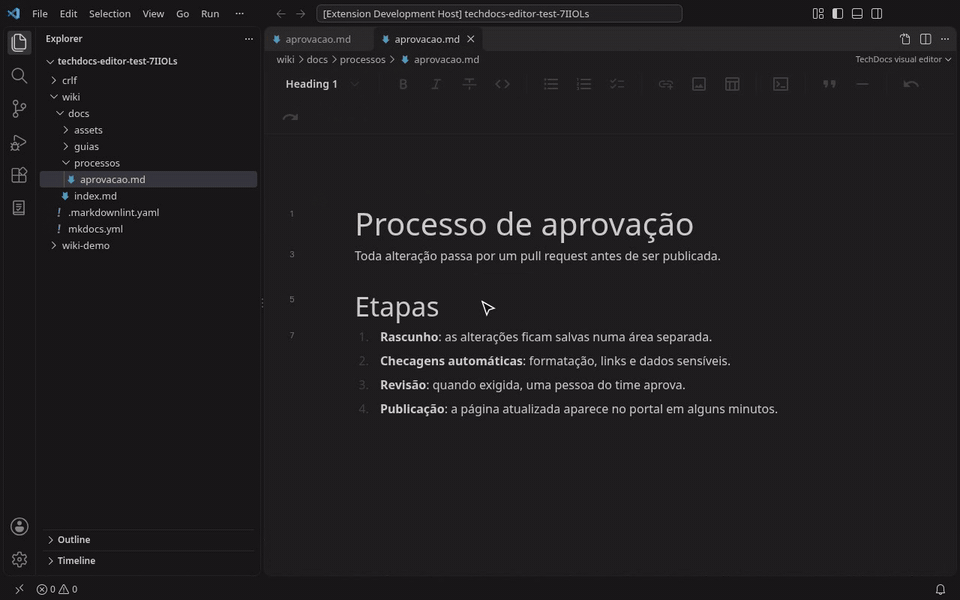960x600 pixels.
Task: Click the code block toolbar icon
Action: pyautogui.click(x=781, y=84)
